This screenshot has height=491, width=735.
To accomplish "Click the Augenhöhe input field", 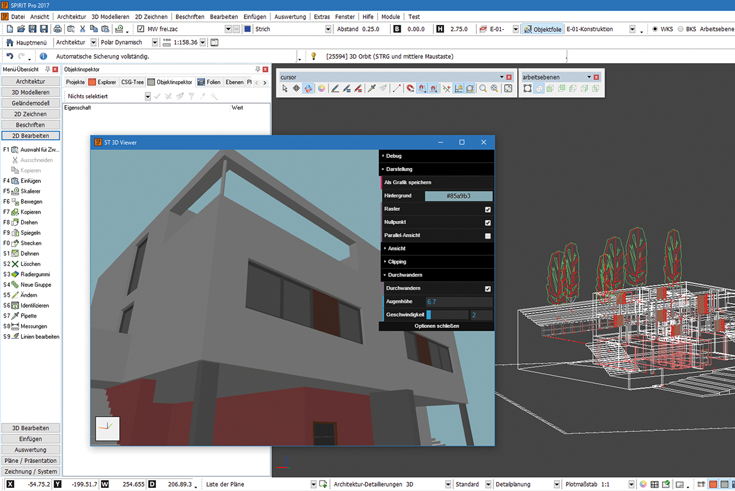I will pos(458,301).
